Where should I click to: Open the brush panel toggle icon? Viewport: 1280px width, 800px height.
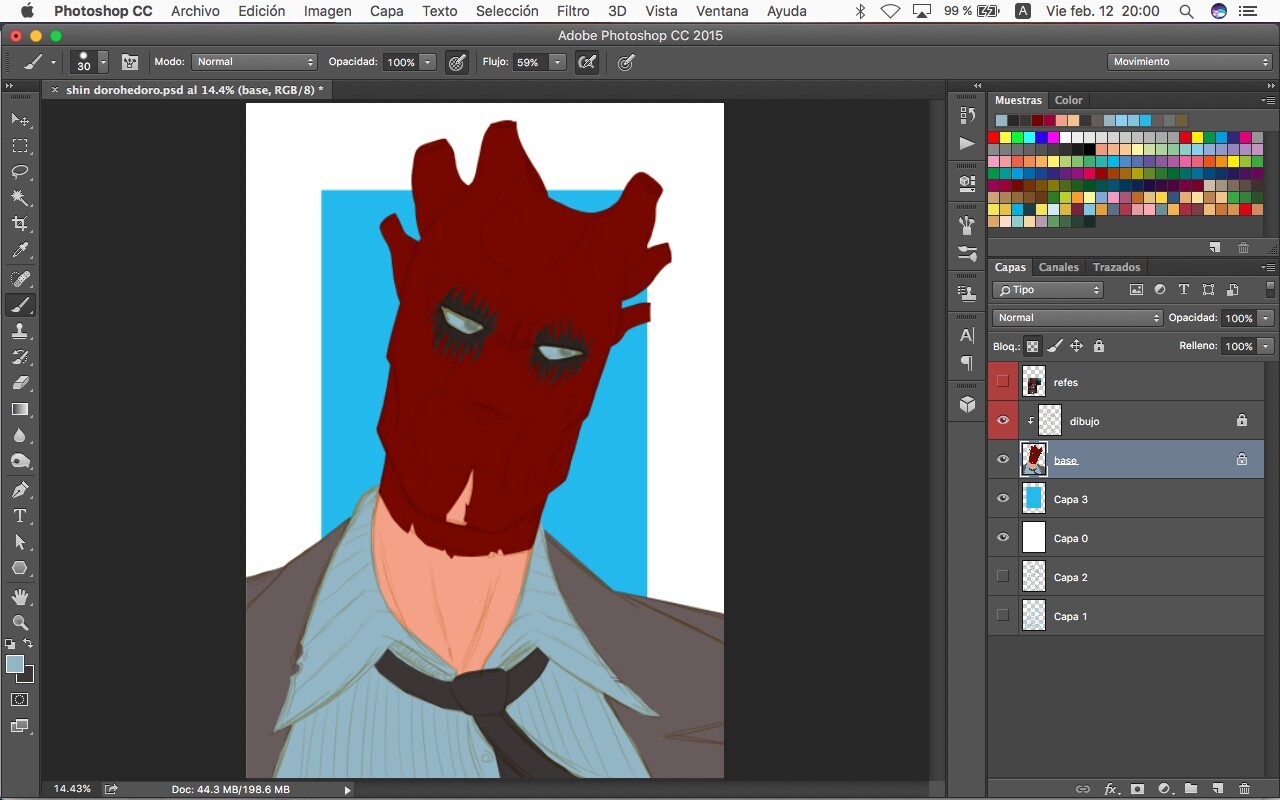pos(130,62)
